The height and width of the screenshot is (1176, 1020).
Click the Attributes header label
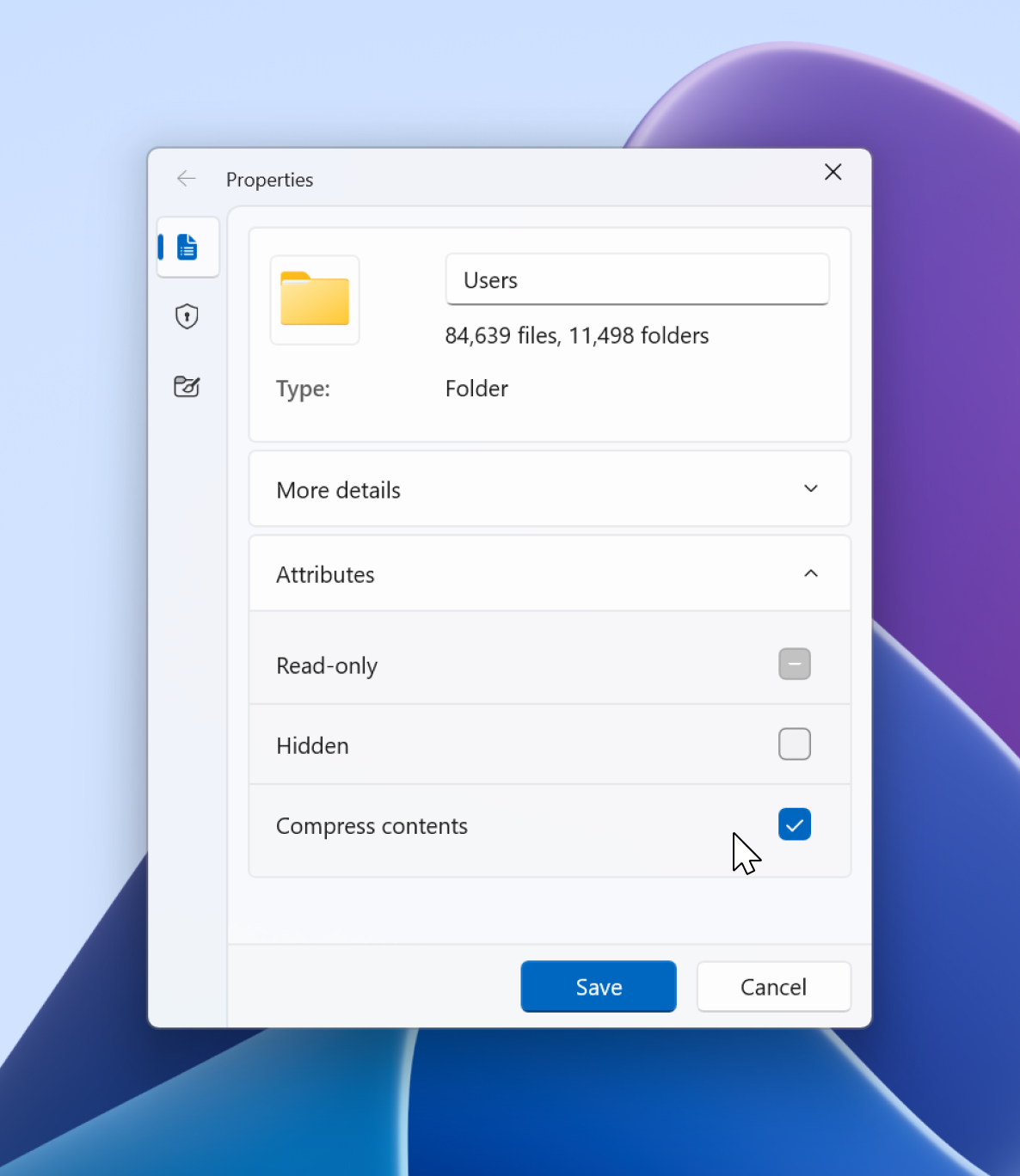coord(325,574)
